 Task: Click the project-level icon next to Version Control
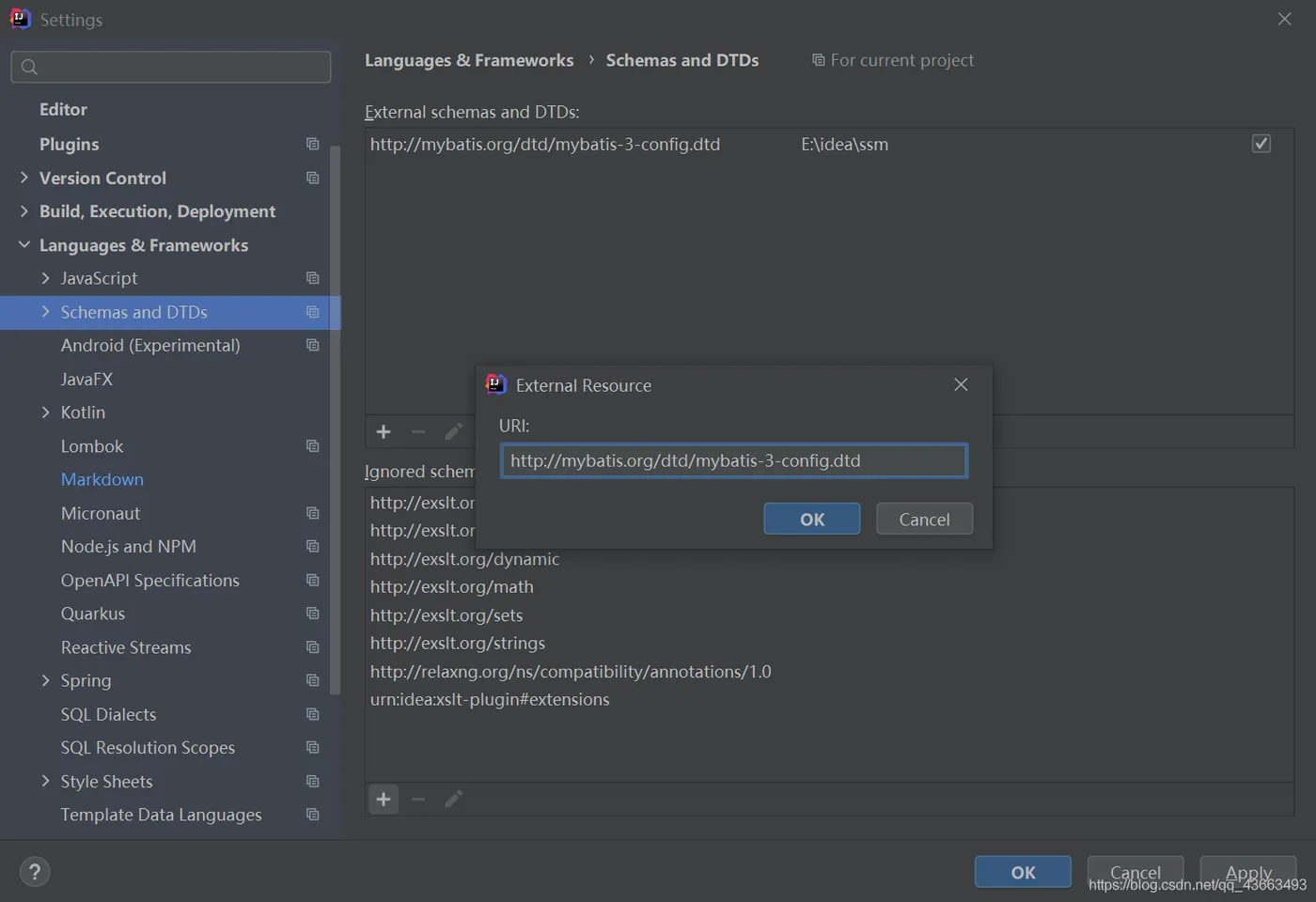click(313, 178)
